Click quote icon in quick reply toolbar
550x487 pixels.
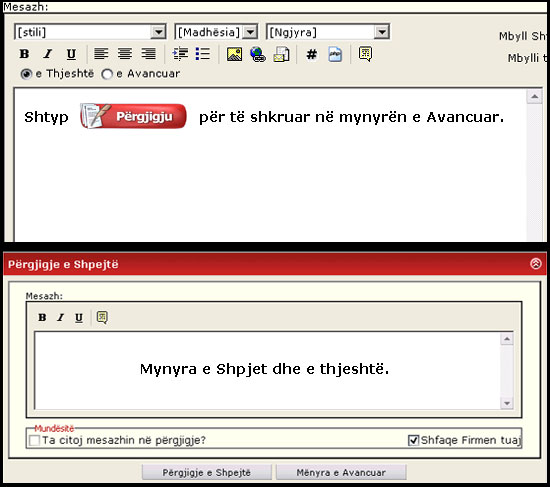tap(102, 318)
